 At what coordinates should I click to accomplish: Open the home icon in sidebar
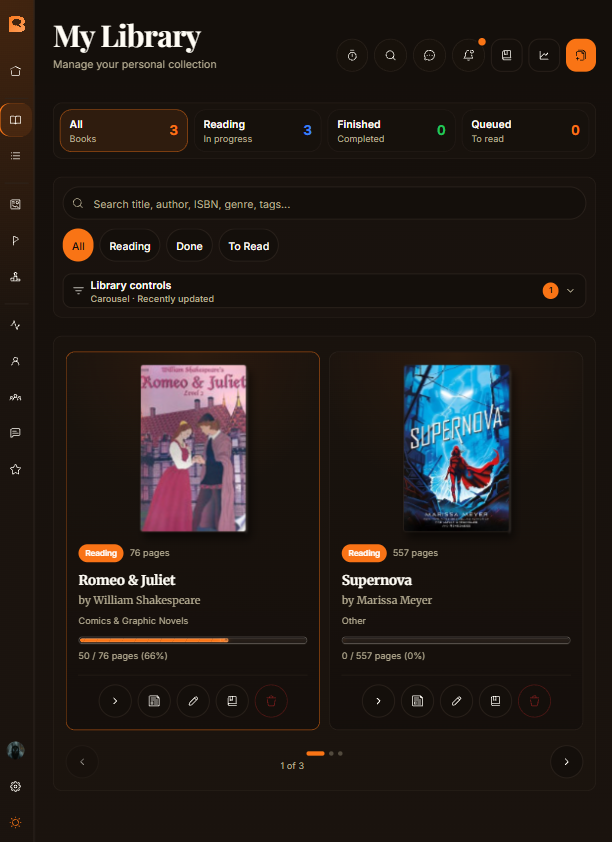coord(16,71)
